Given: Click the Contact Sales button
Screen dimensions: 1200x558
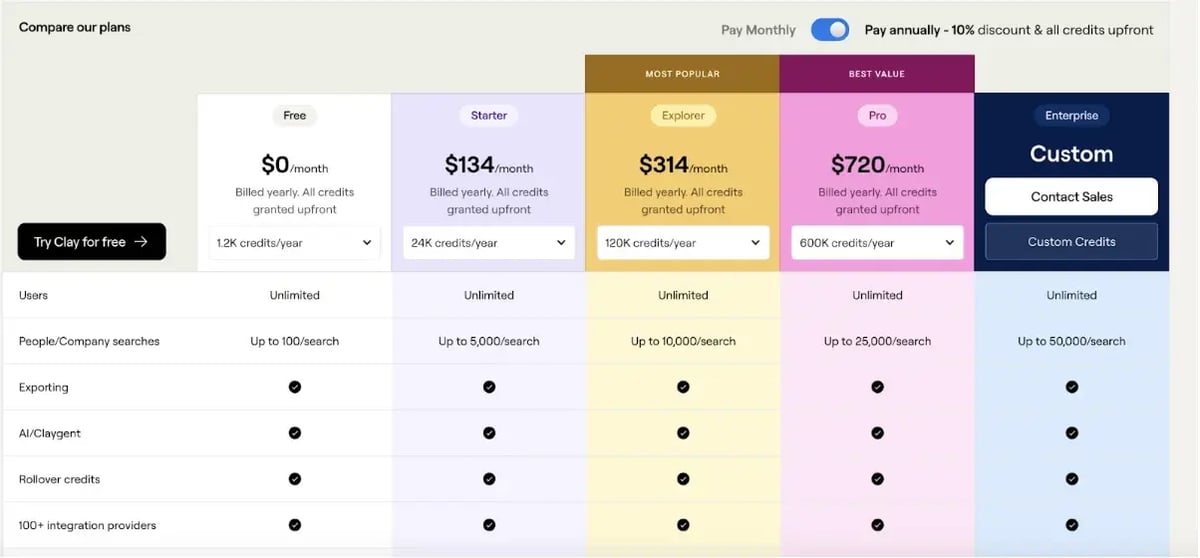Looking at the screenshot, I should click(x=1071, y=197).
